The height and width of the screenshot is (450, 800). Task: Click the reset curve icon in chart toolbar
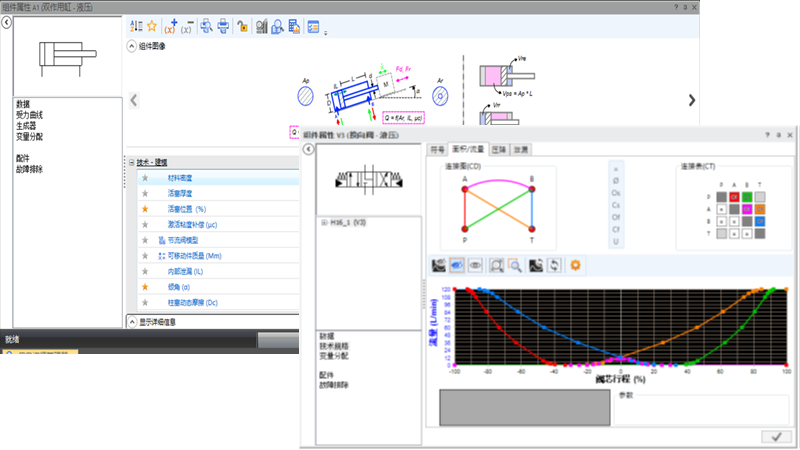point(536,265)
